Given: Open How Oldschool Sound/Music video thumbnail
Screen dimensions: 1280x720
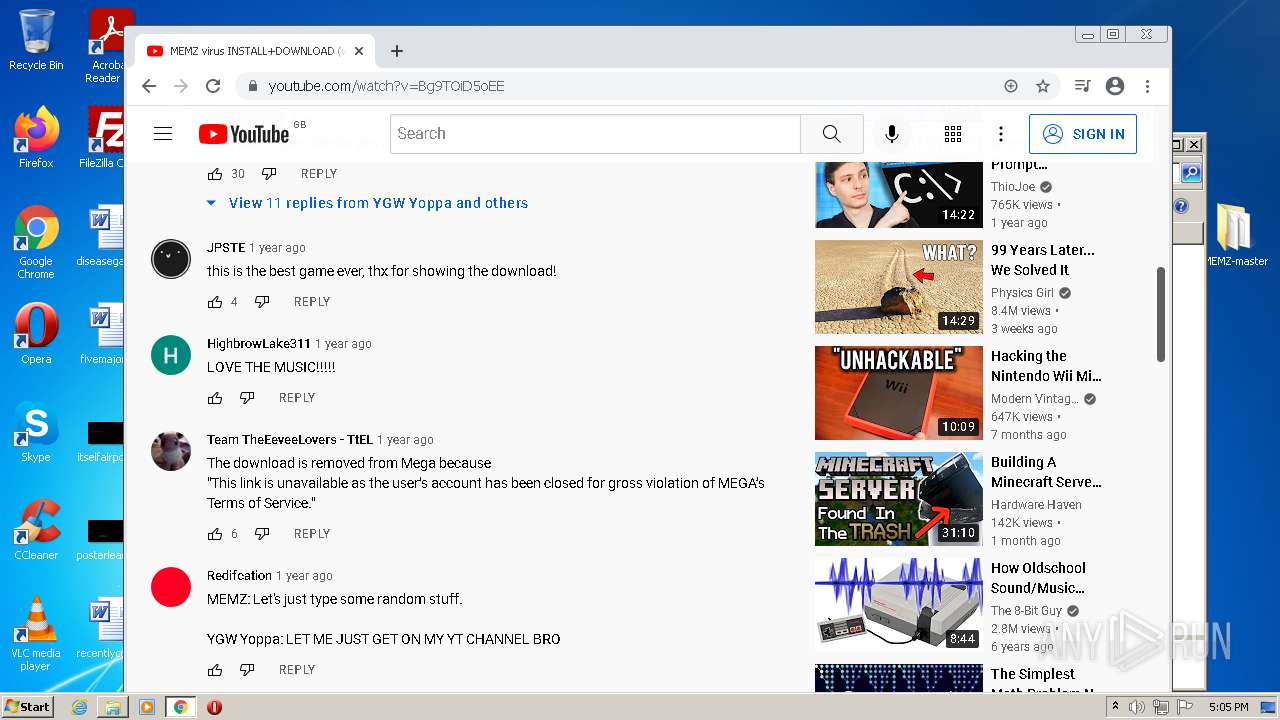Looking at the screenshot, I should (x=899, y=605).
